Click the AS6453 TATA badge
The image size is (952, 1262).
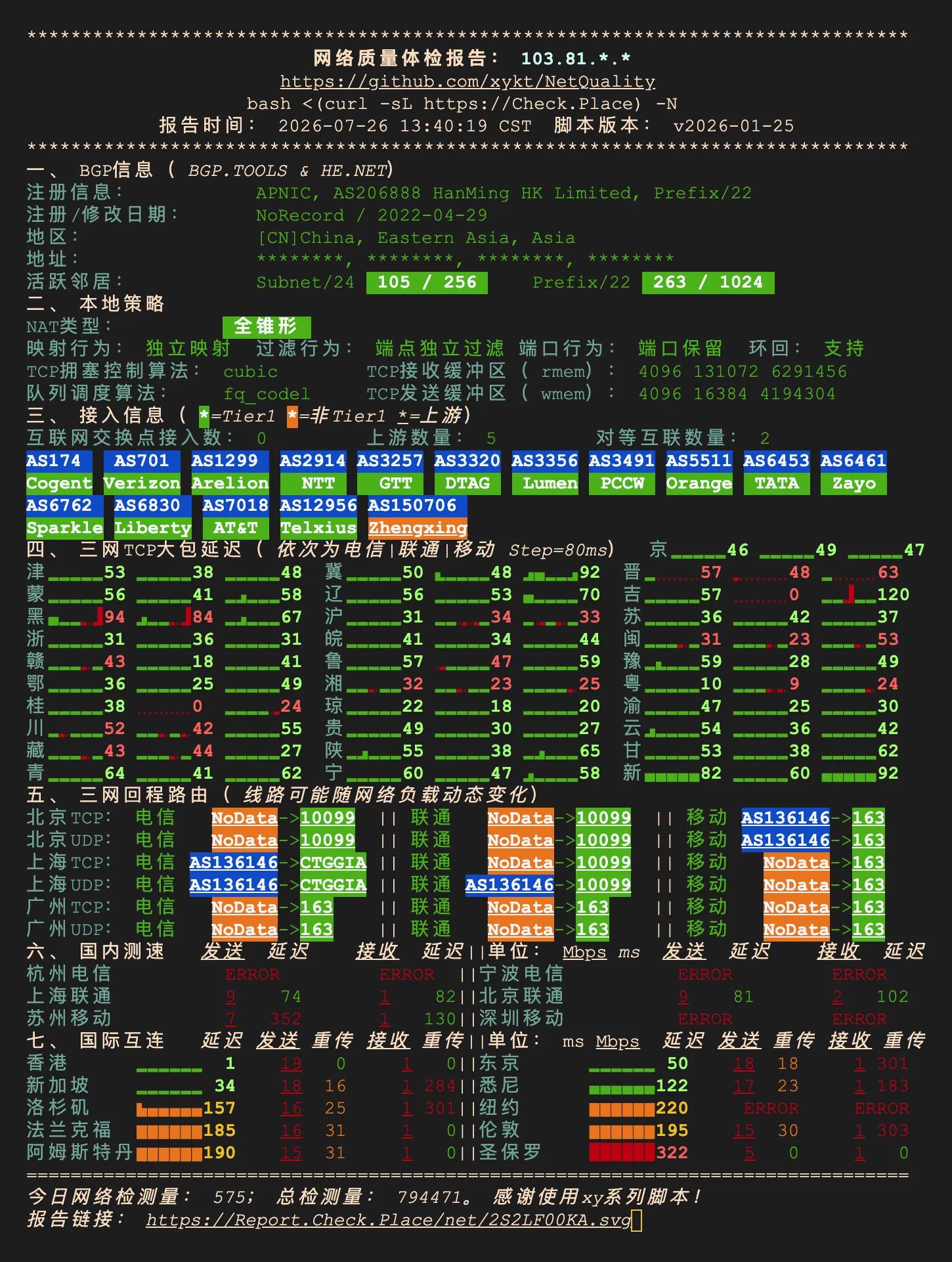(776, 472)
